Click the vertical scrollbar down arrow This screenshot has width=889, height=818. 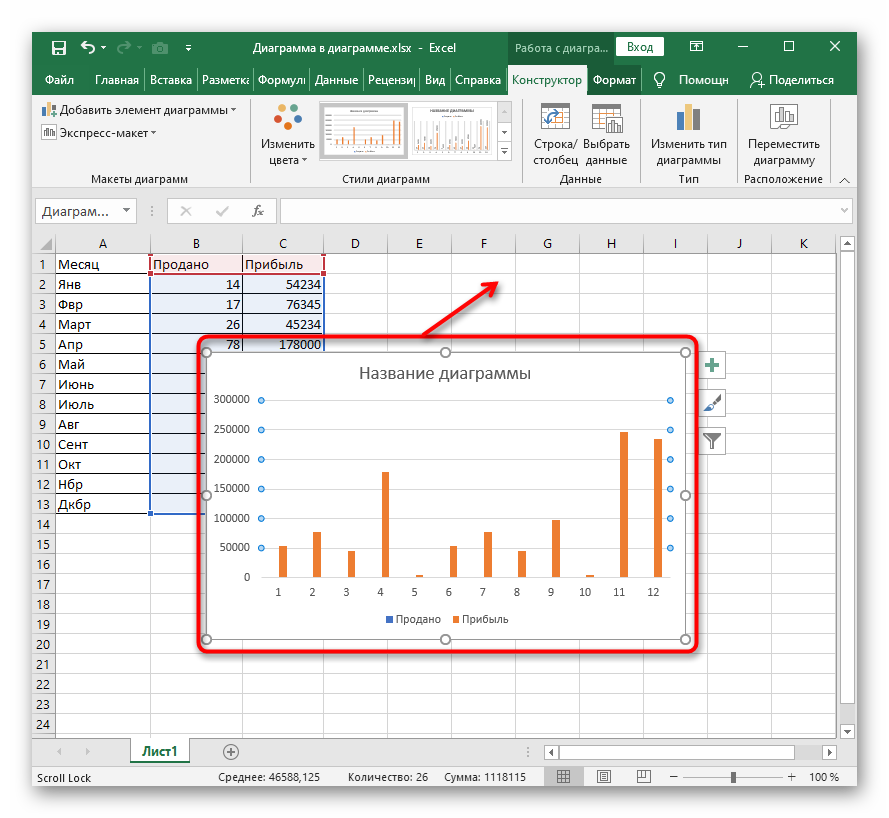pyautogui.click(x=847, y=731)
